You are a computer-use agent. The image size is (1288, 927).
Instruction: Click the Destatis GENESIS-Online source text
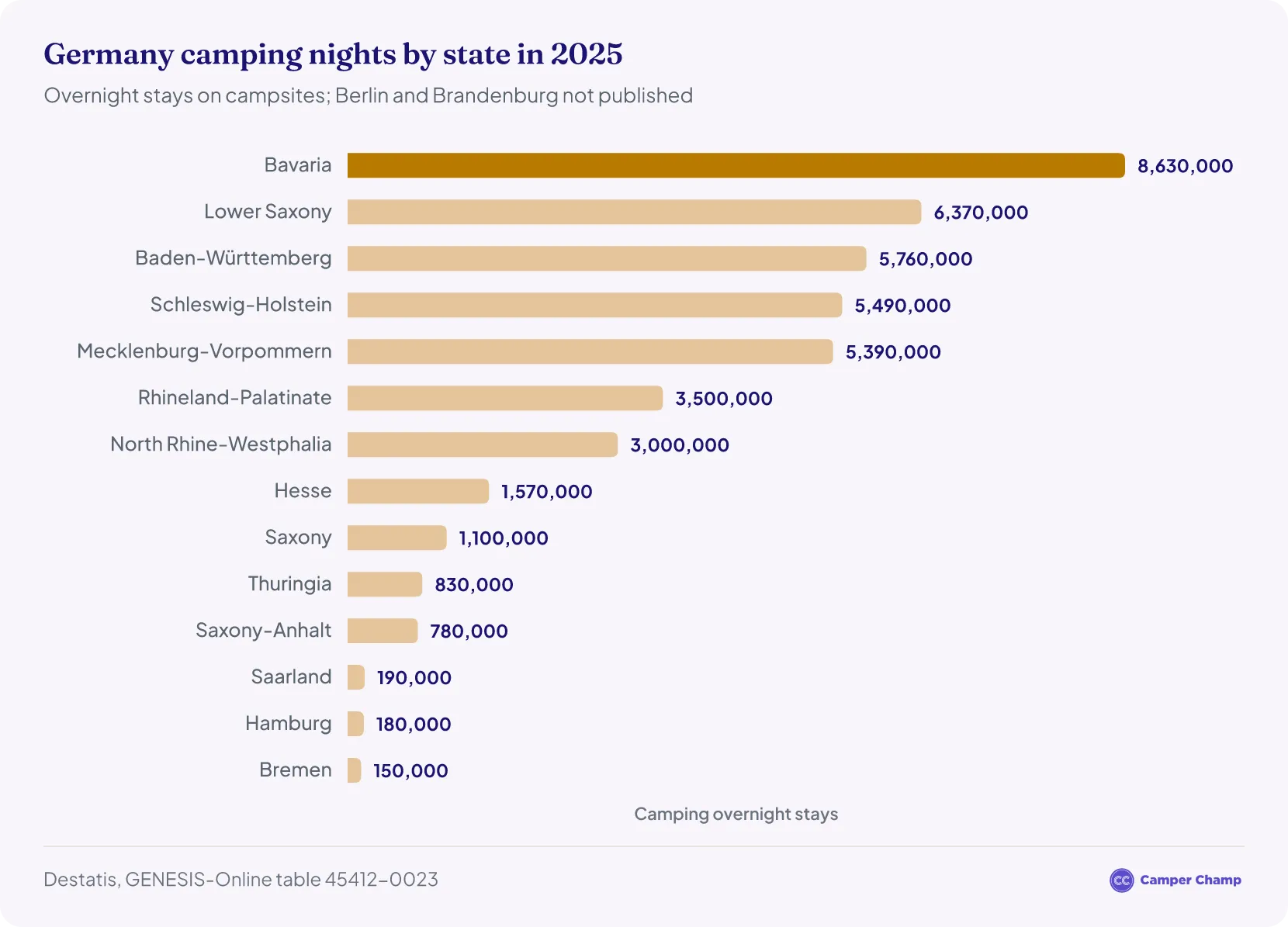tap(241, 880)
